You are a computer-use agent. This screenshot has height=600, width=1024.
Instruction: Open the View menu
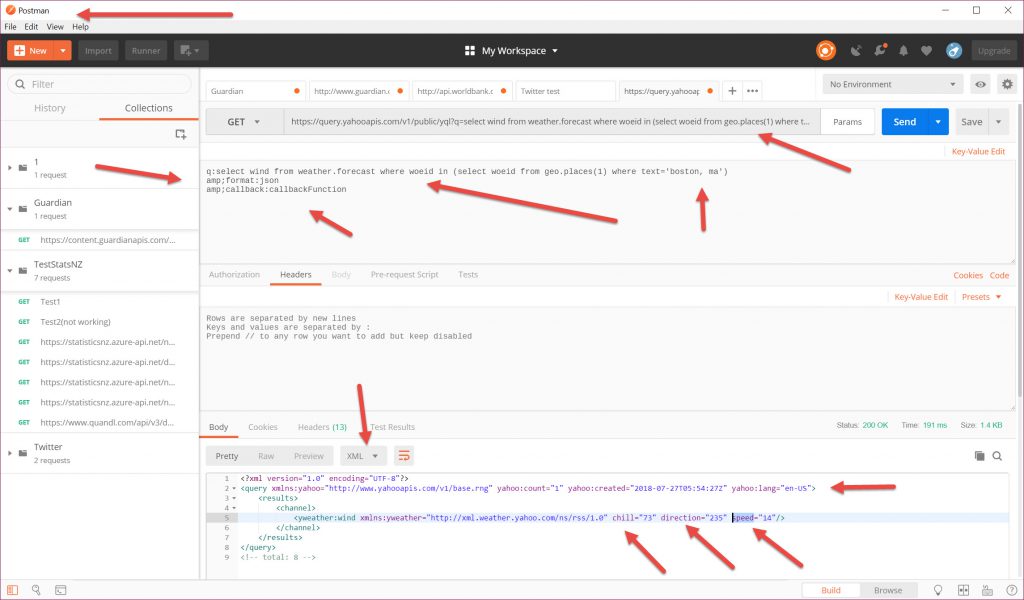[55, 27]
